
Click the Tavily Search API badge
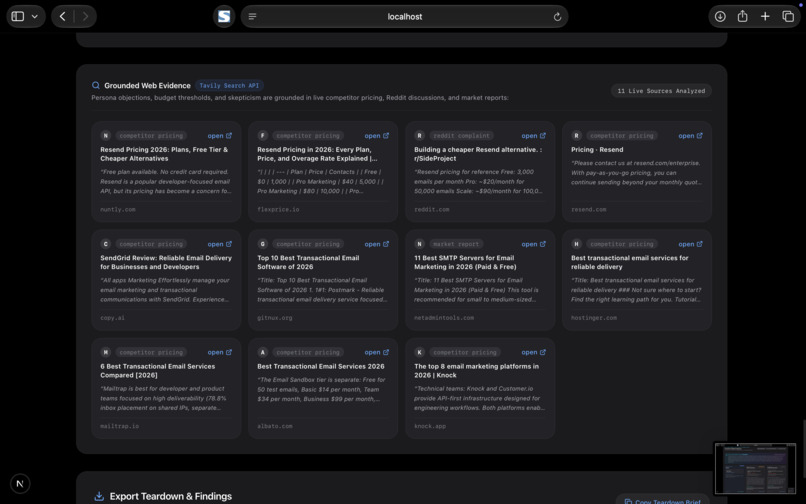click(229, 85)
